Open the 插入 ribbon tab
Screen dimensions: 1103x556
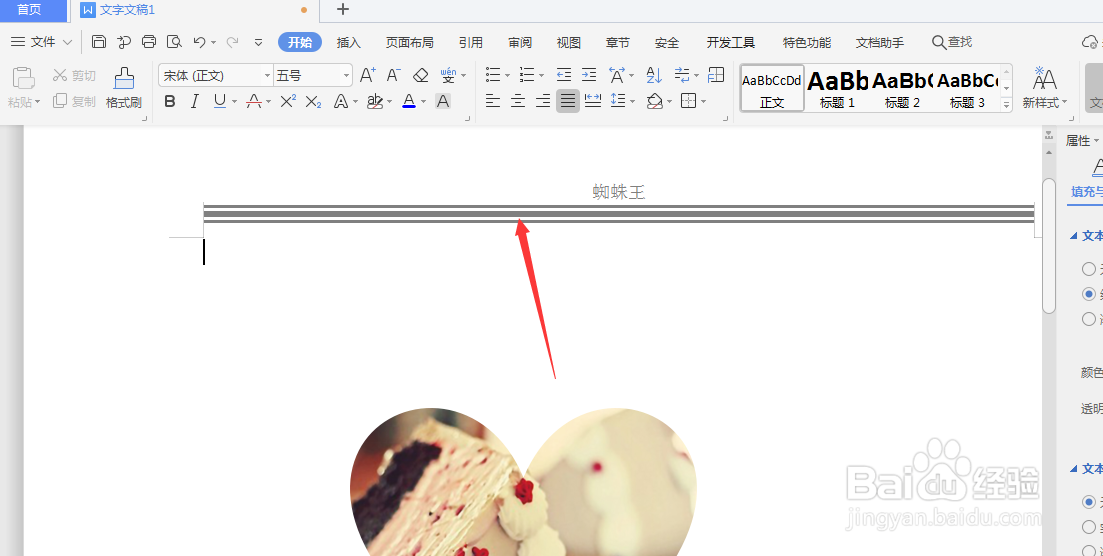coord(349,42)
